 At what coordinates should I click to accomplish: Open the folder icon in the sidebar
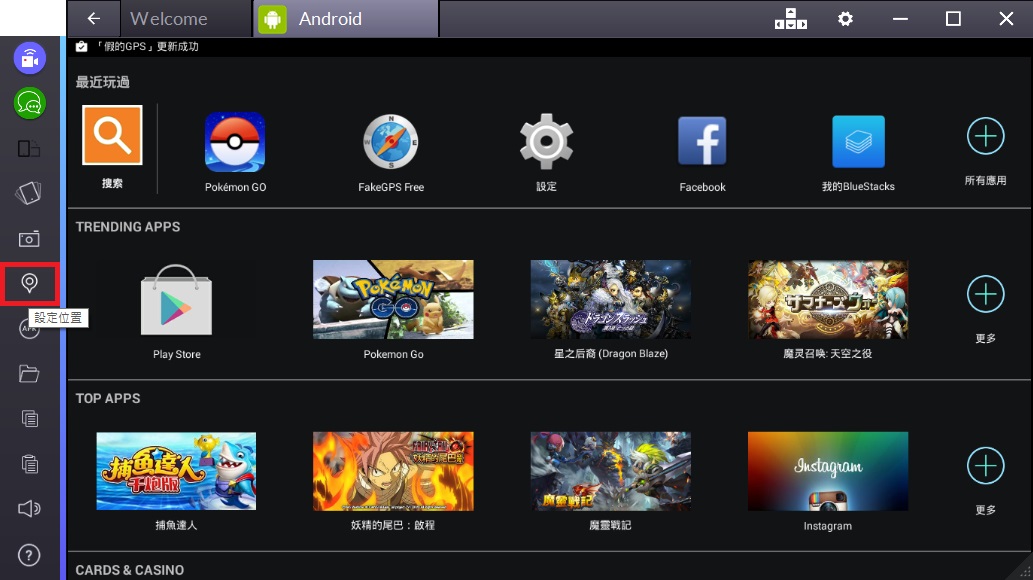(29, 374)
